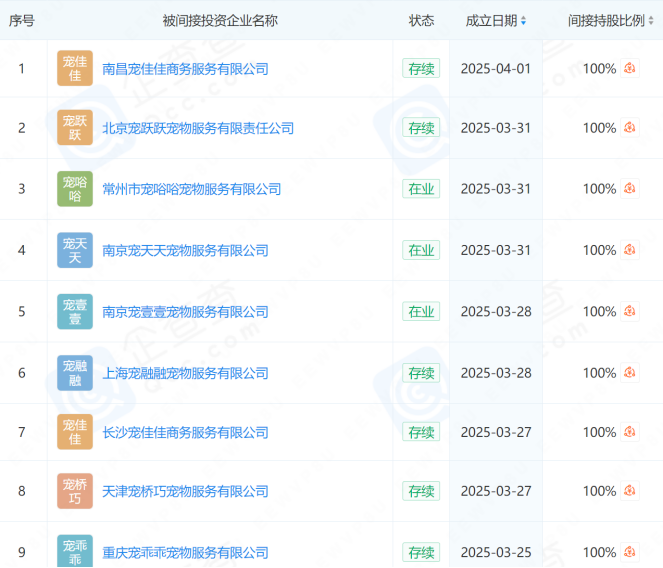Click 存续 status tag for 天津宠桥巧
Image resolution: width=663 pixels, height=568 pixels.
coord(421,491)
